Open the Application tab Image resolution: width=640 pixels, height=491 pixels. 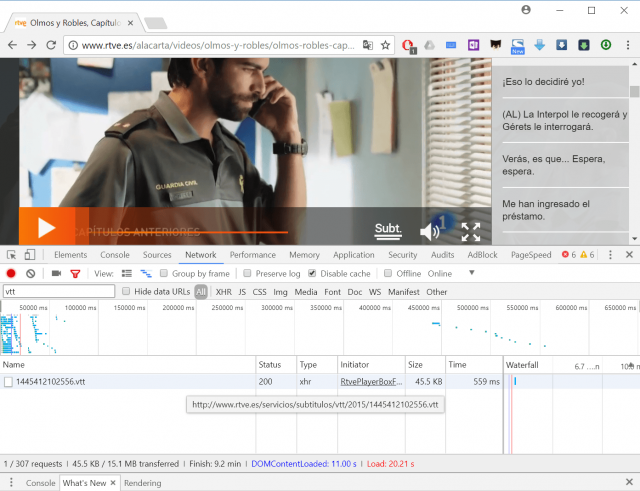point(354,255)
